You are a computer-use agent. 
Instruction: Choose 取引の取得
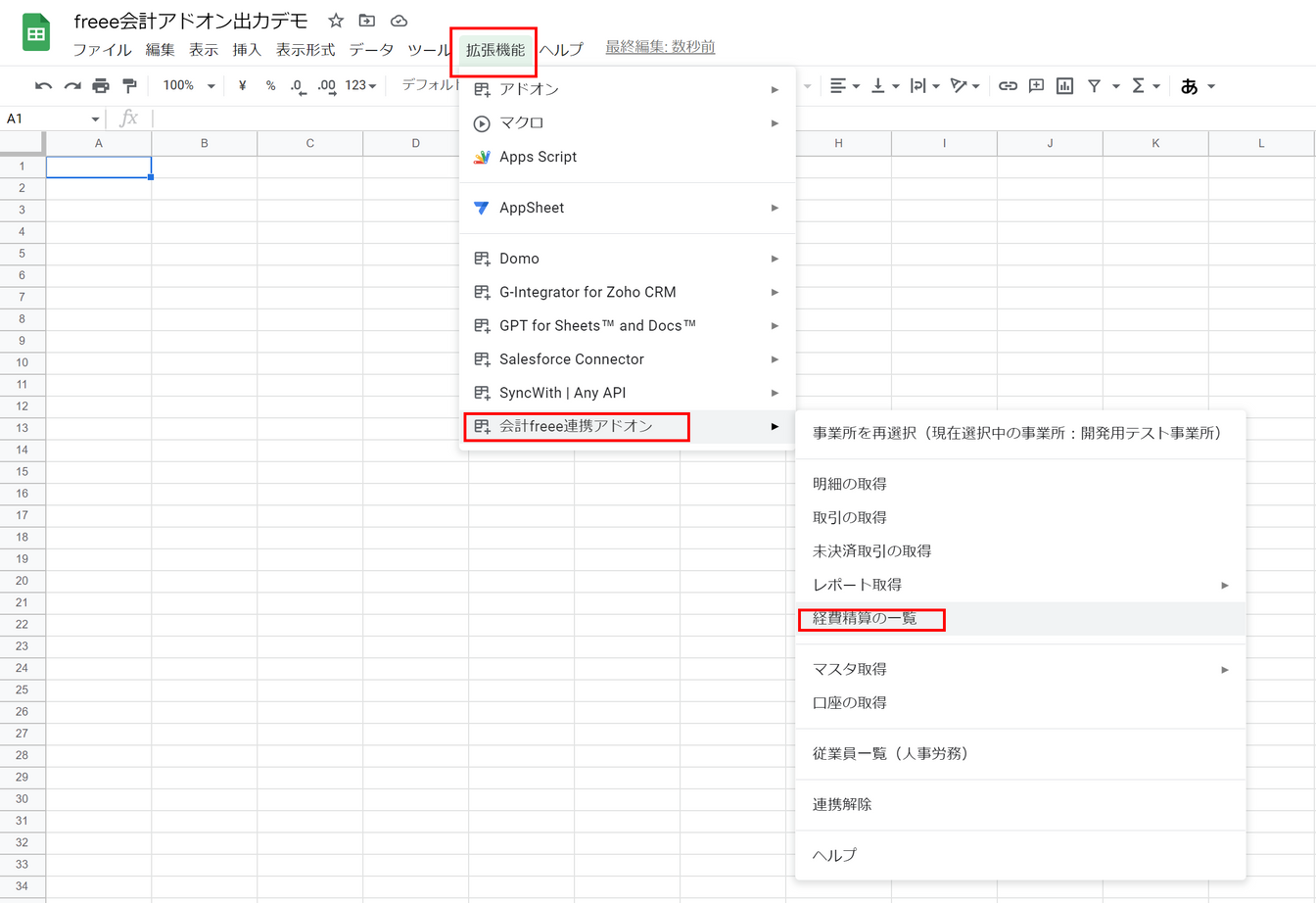1020,517
